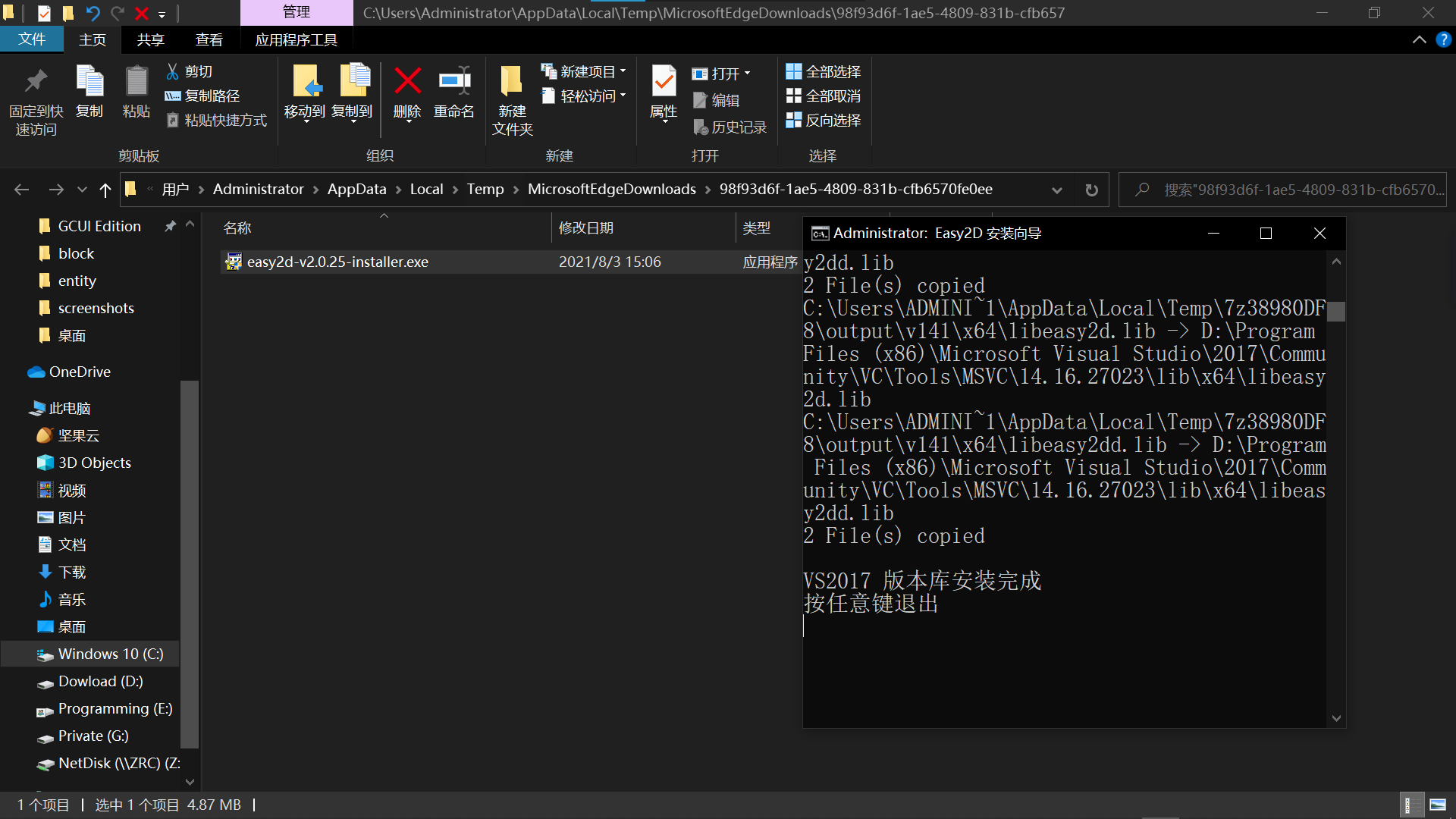
Task: Open the 共享 (Share) ribbon tab
Action: [152, 40]
